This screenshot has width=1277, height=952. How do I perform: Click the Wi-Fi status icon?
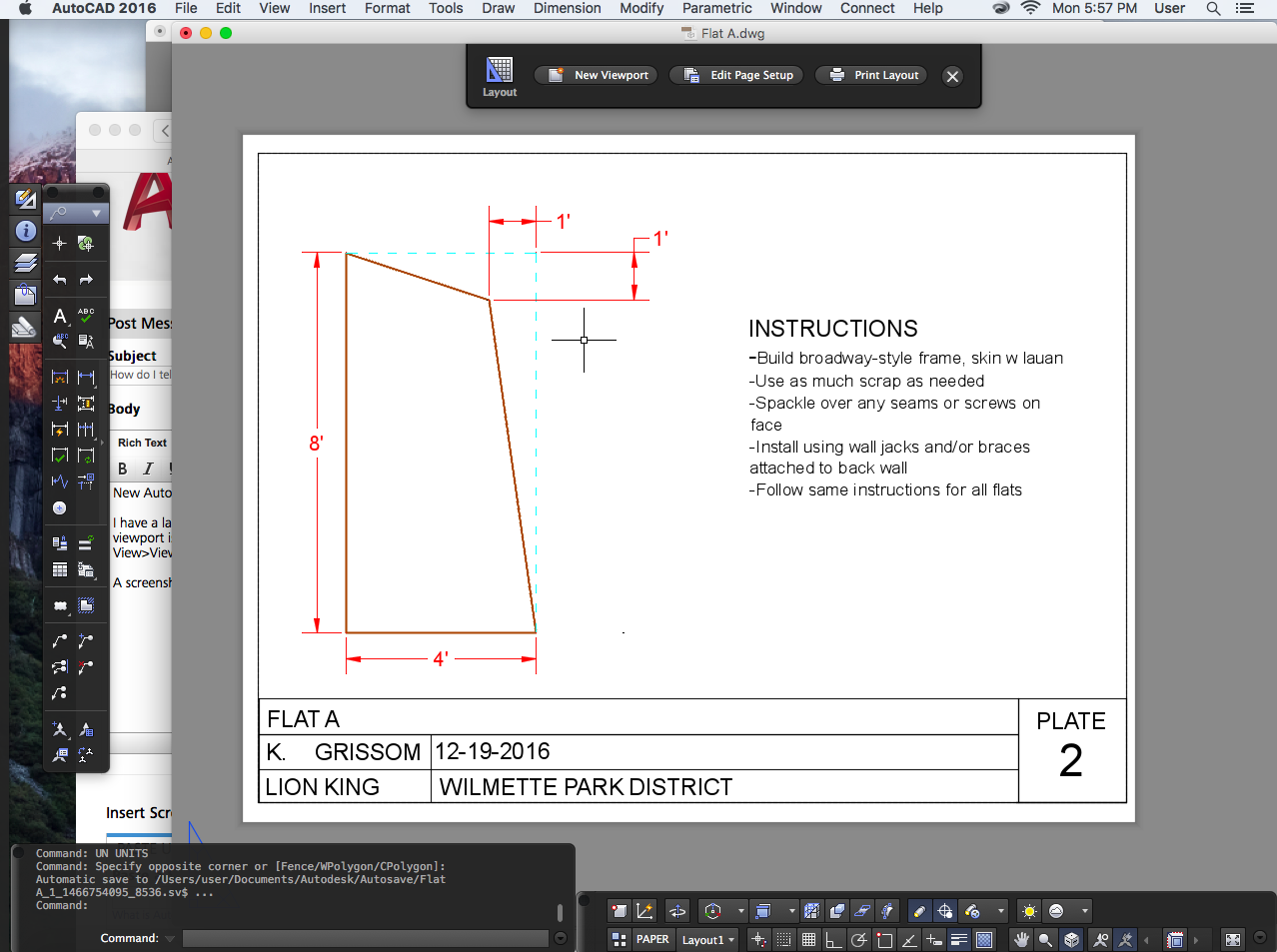tap(1030, 8)
